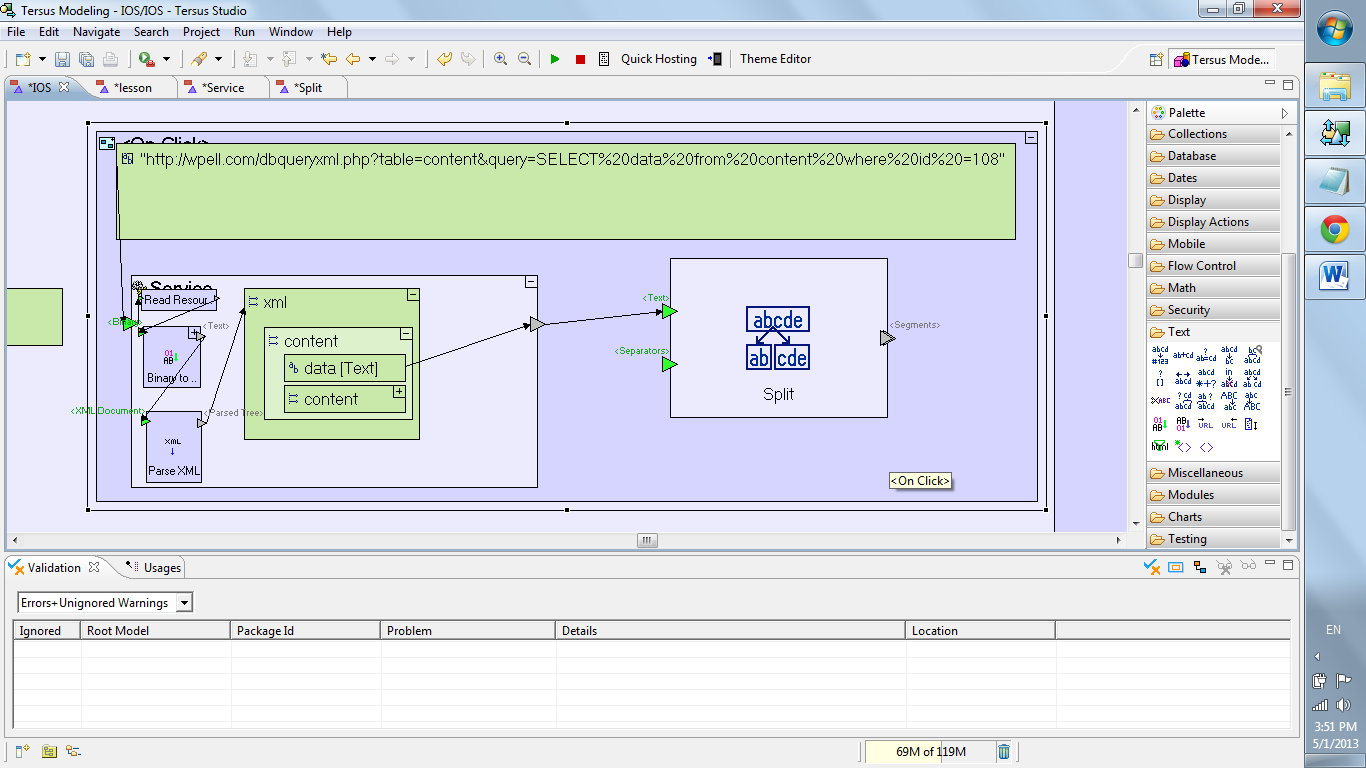
Task: Select the Parse XML block
Action: [x=174, y=447]
